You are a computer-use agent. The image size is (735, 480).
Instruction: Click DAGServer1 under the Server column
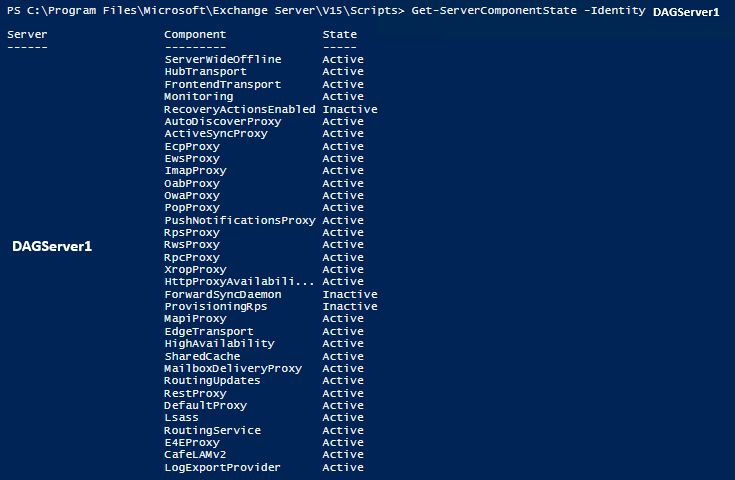(x=52, y=246)
